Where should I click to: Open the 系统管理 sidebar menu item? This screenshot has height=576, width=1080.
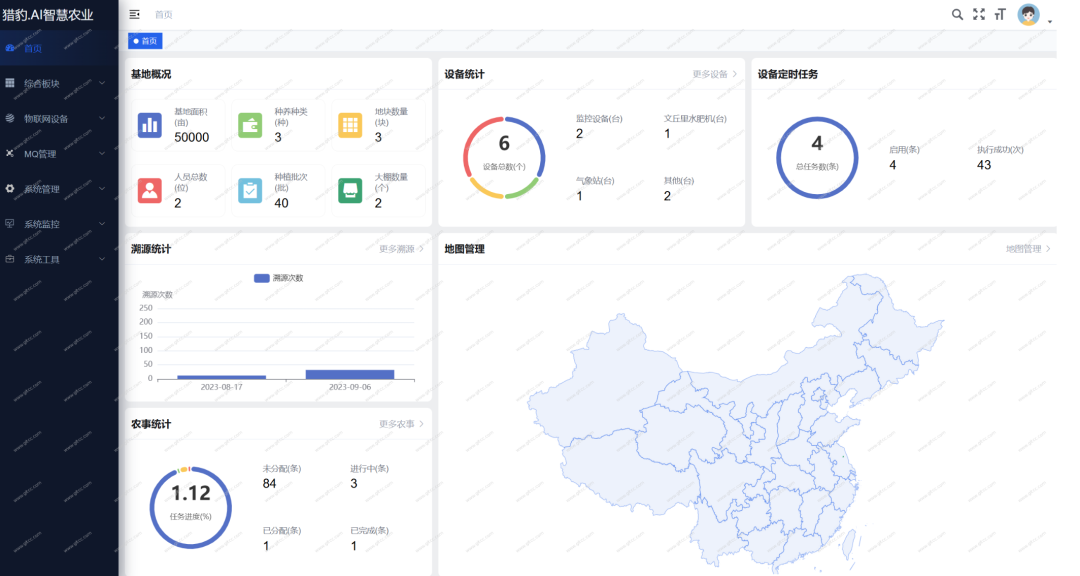(x=59, y=189)
